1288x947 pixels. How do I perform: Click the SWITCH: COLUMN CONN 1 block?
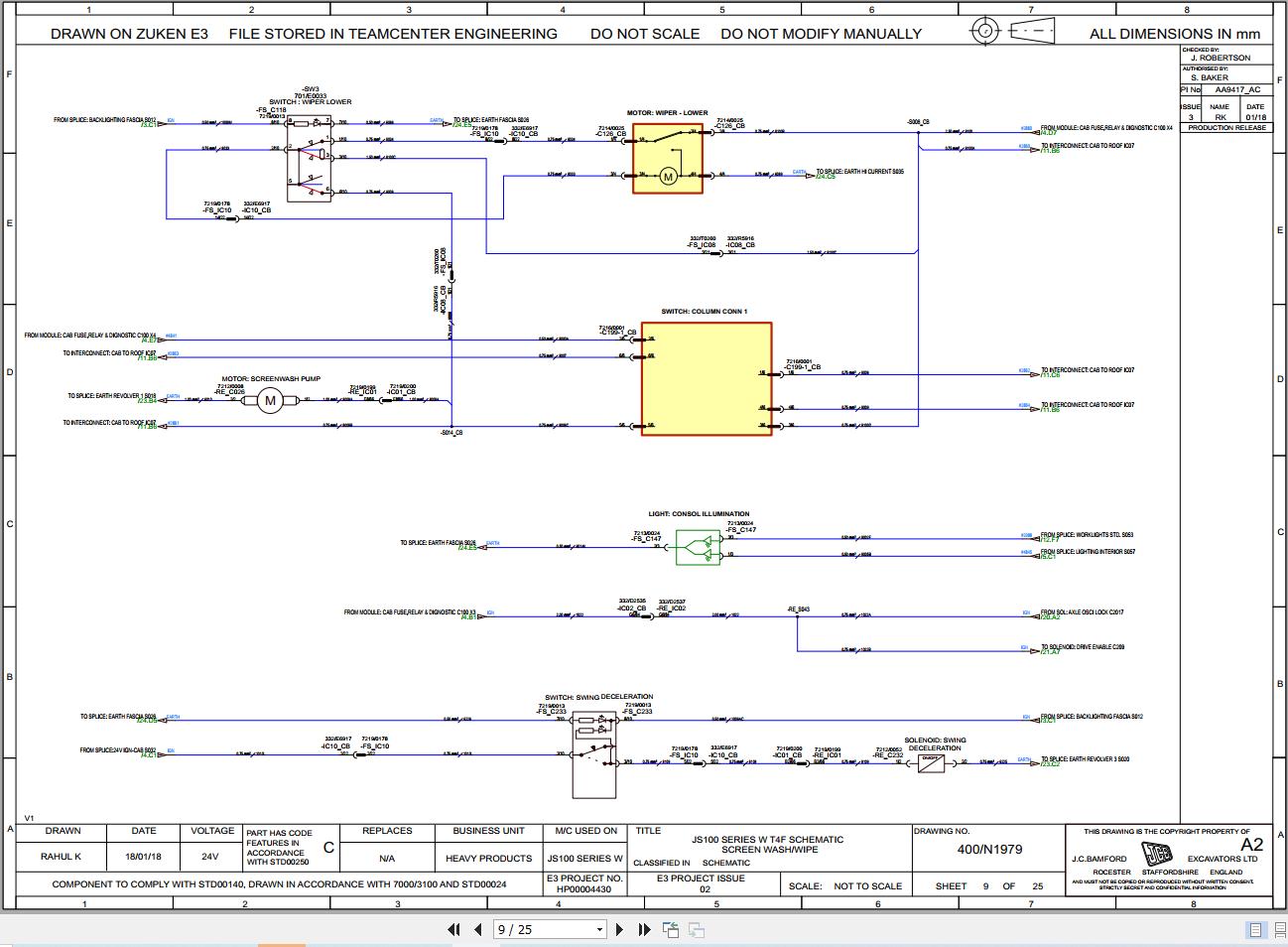(x=707, y=378)
